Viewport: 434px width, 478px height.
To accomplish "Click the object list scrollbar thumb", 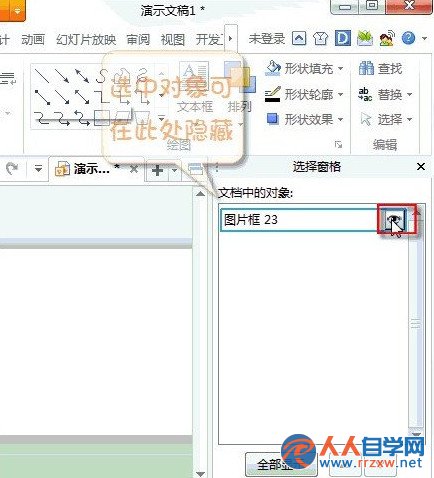I will click(416, 323).
